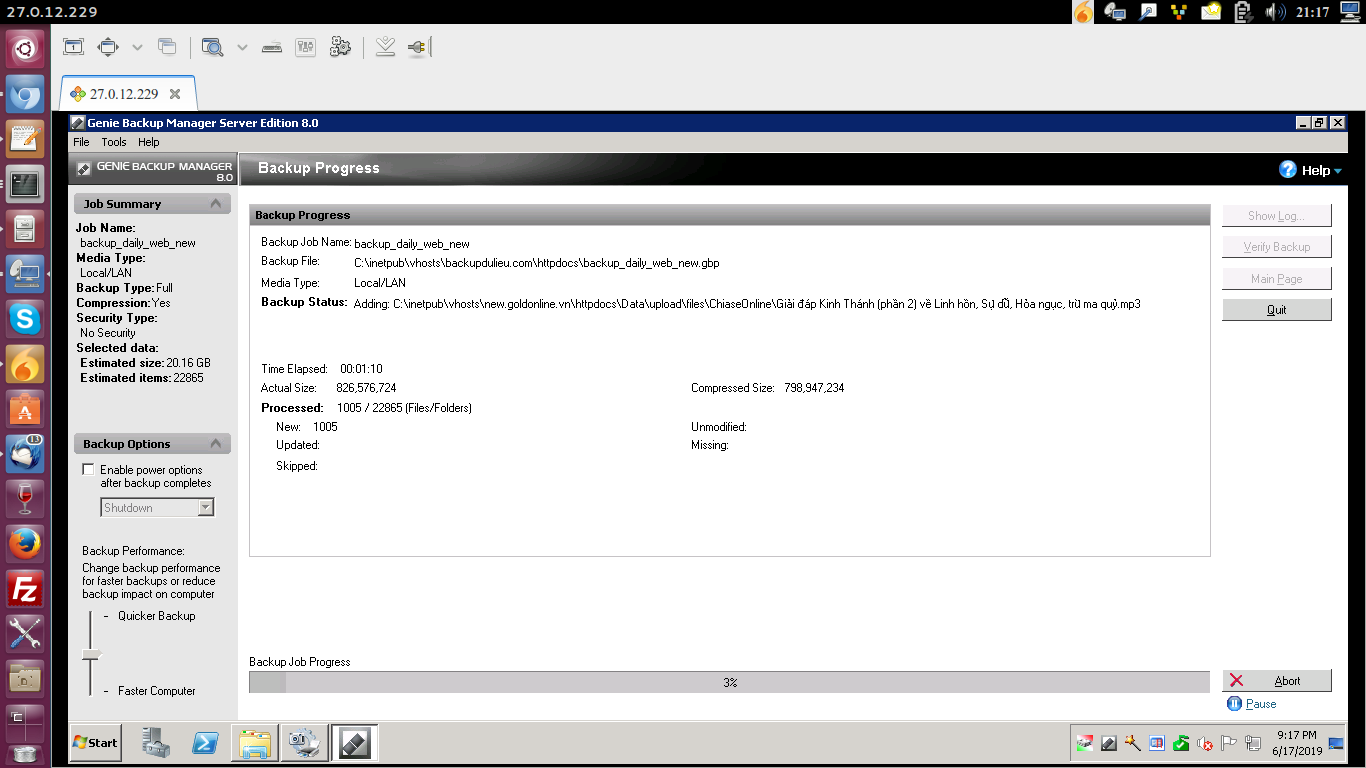Click the 21:17 clock in top panel
The image size is (1366, 768).
click(x=1312, y=12)
